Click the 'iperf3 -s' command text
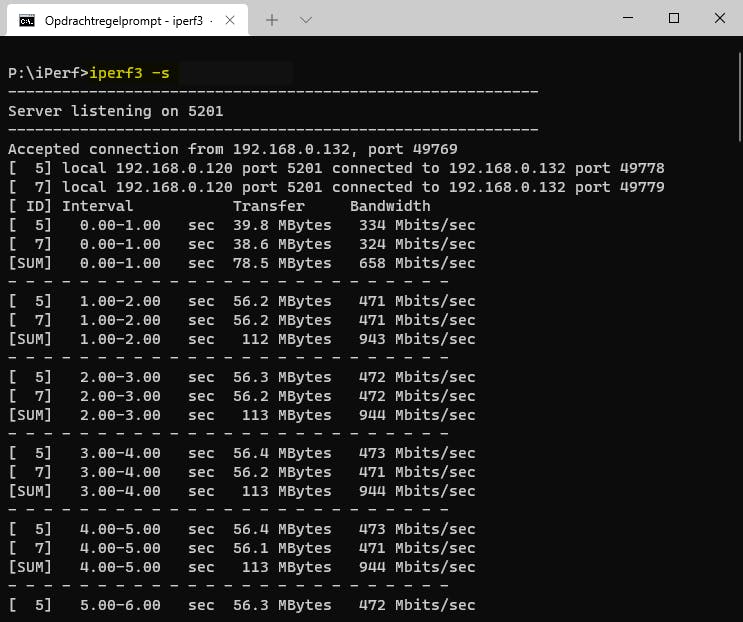This screenshot has width=743, height=622. pyautogui.click(x=129, y=73)
